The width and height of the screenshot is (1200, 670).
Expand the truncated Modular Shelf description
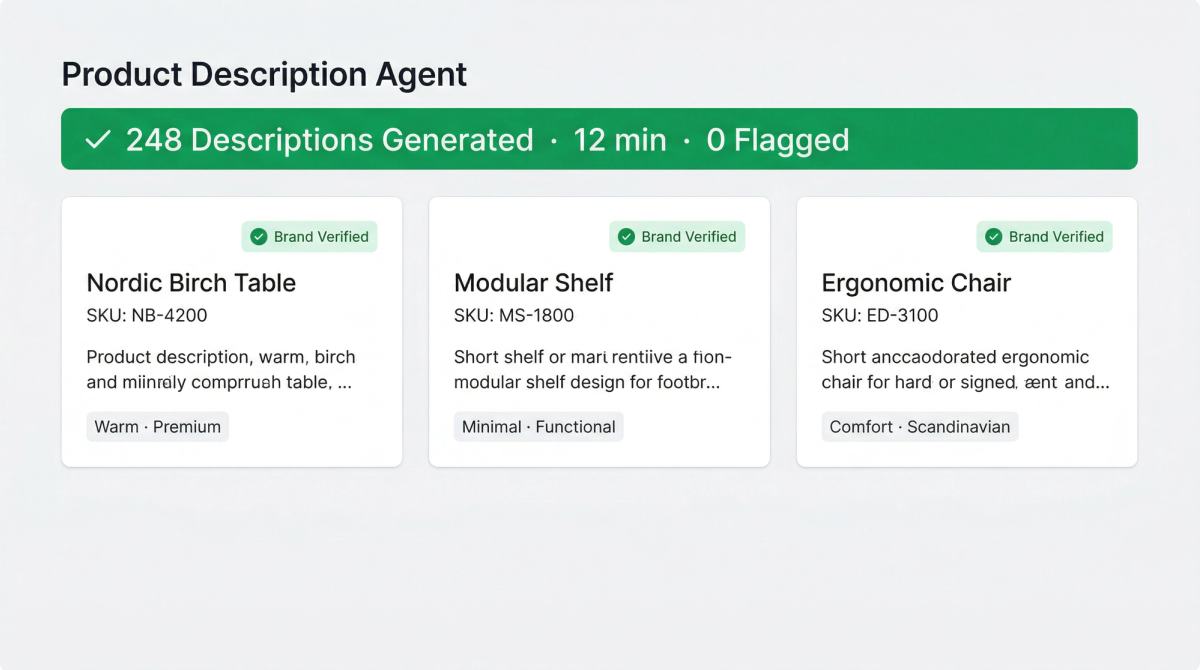point(590,369)
